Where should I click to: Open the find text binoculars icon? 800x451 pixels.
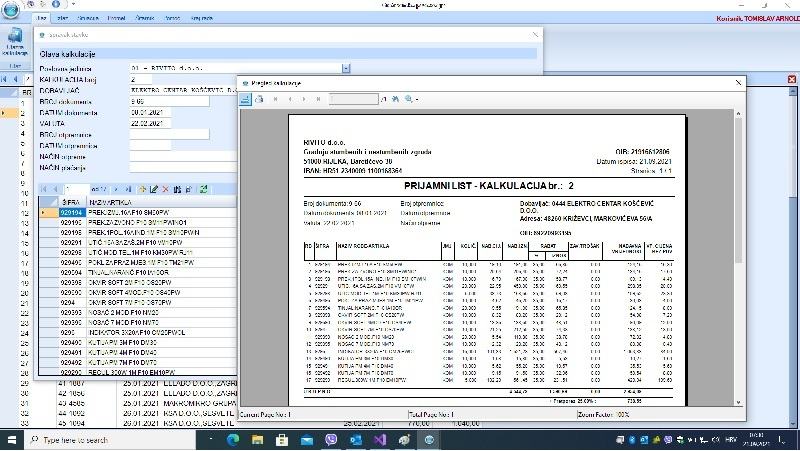point(396,99)
